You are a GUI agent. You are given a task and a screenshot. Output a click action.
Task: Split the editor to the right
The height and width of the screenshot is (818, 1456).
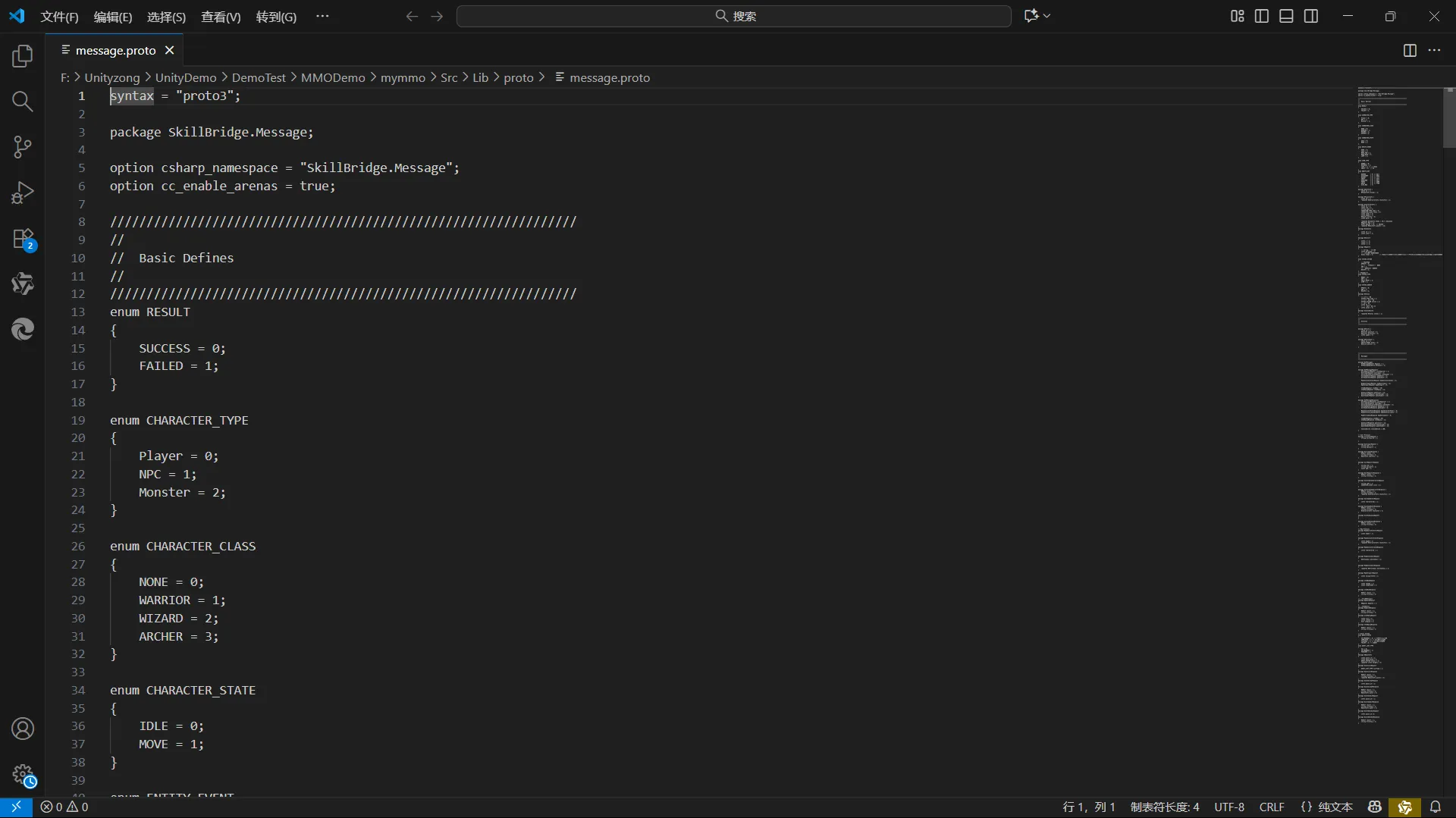tap(1410, 50)
